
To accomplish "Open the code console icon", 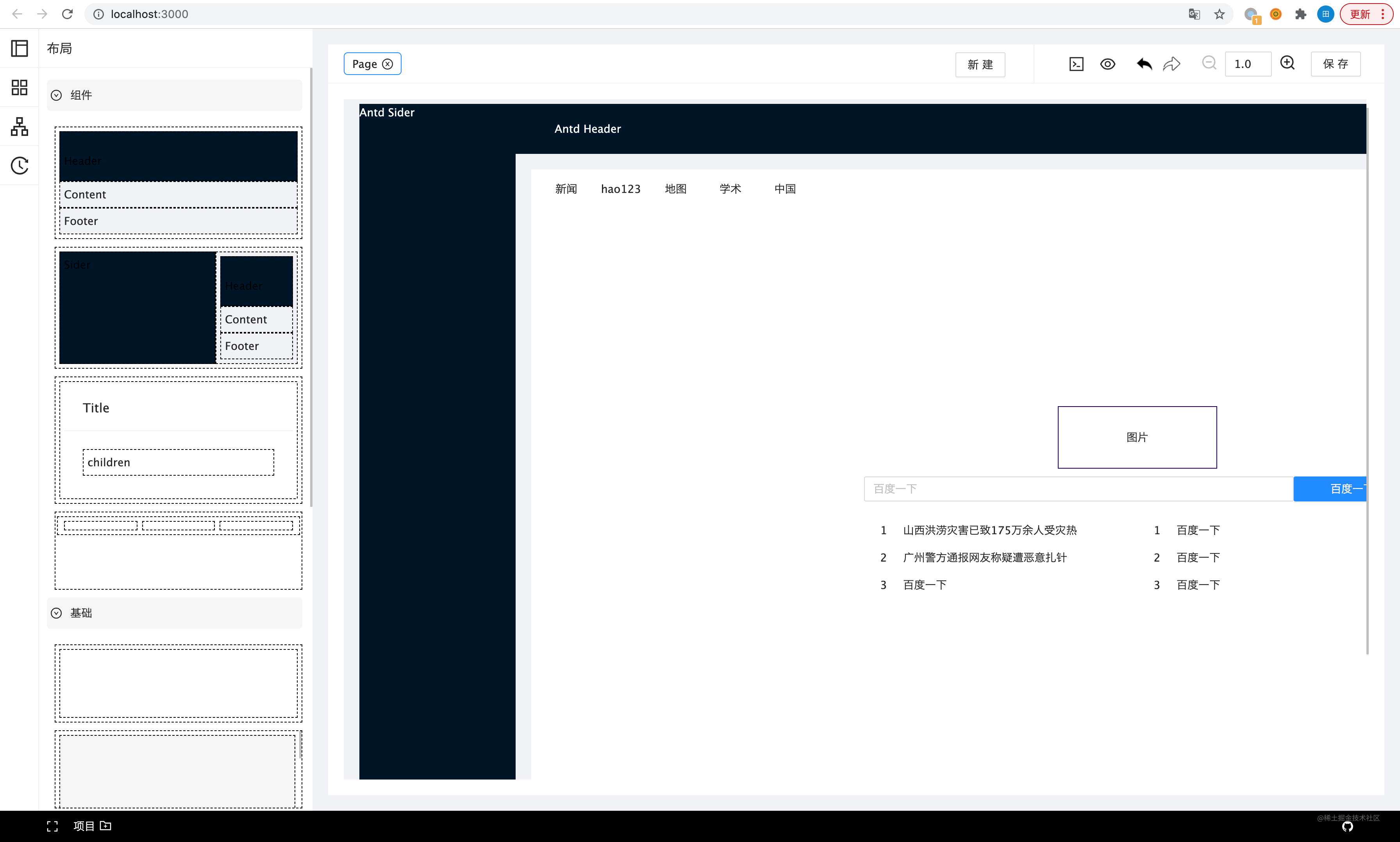I will (x=1076, y=64).
